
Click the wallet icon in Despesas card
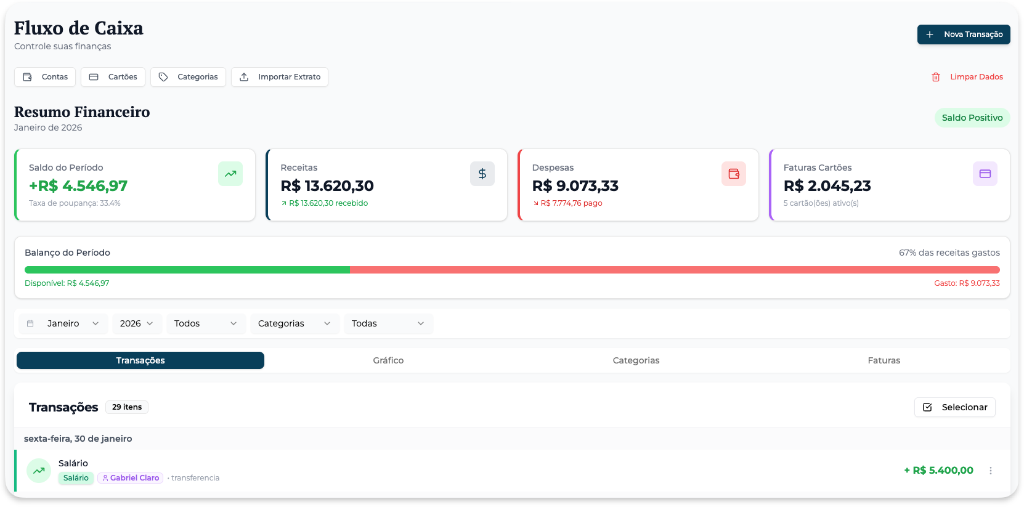[x=733, y=174]
